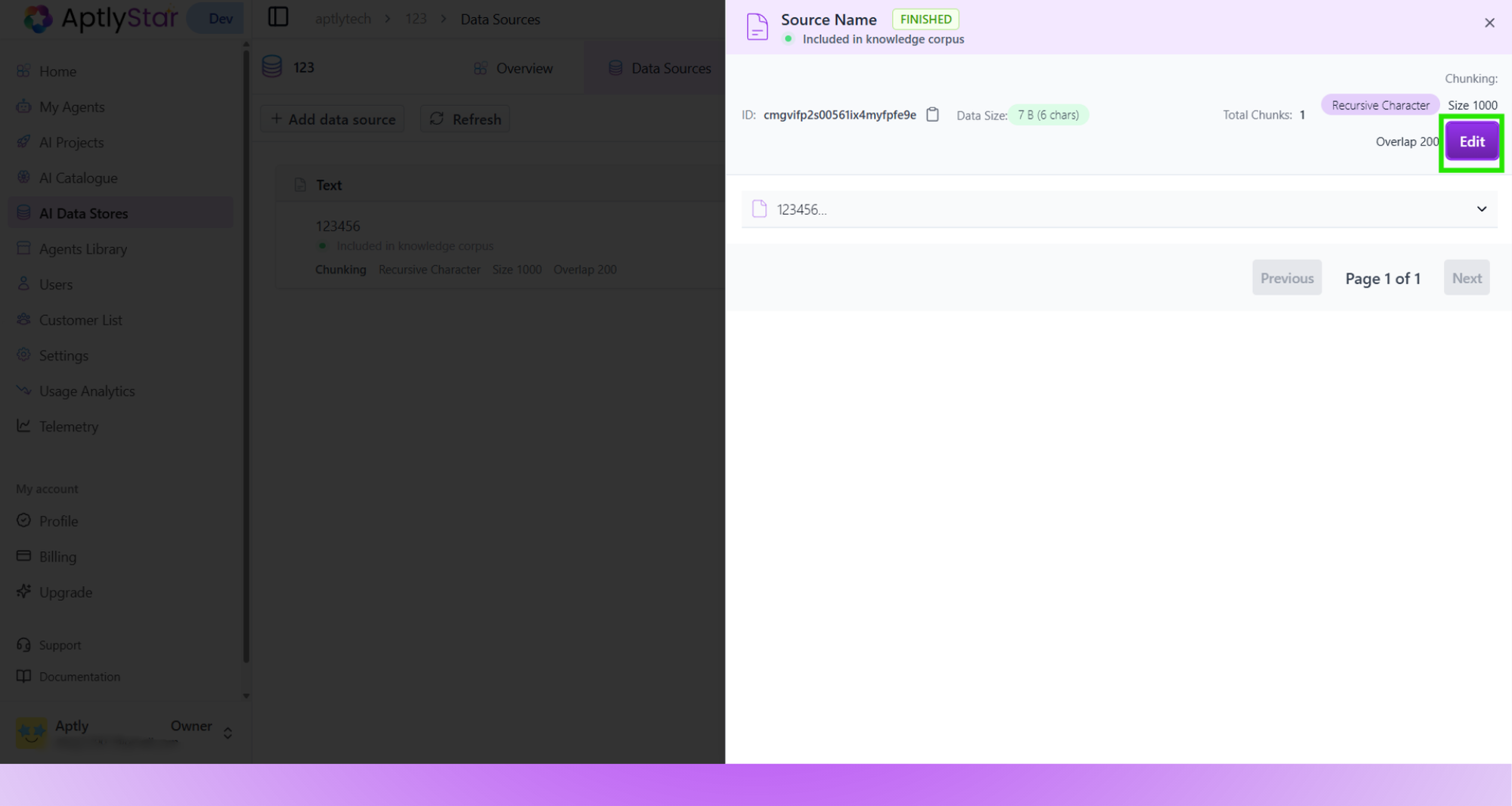Collapse the side panel with the panel toggle
This screenshot has width=1512, height=806.
click(x=277, y=17)
